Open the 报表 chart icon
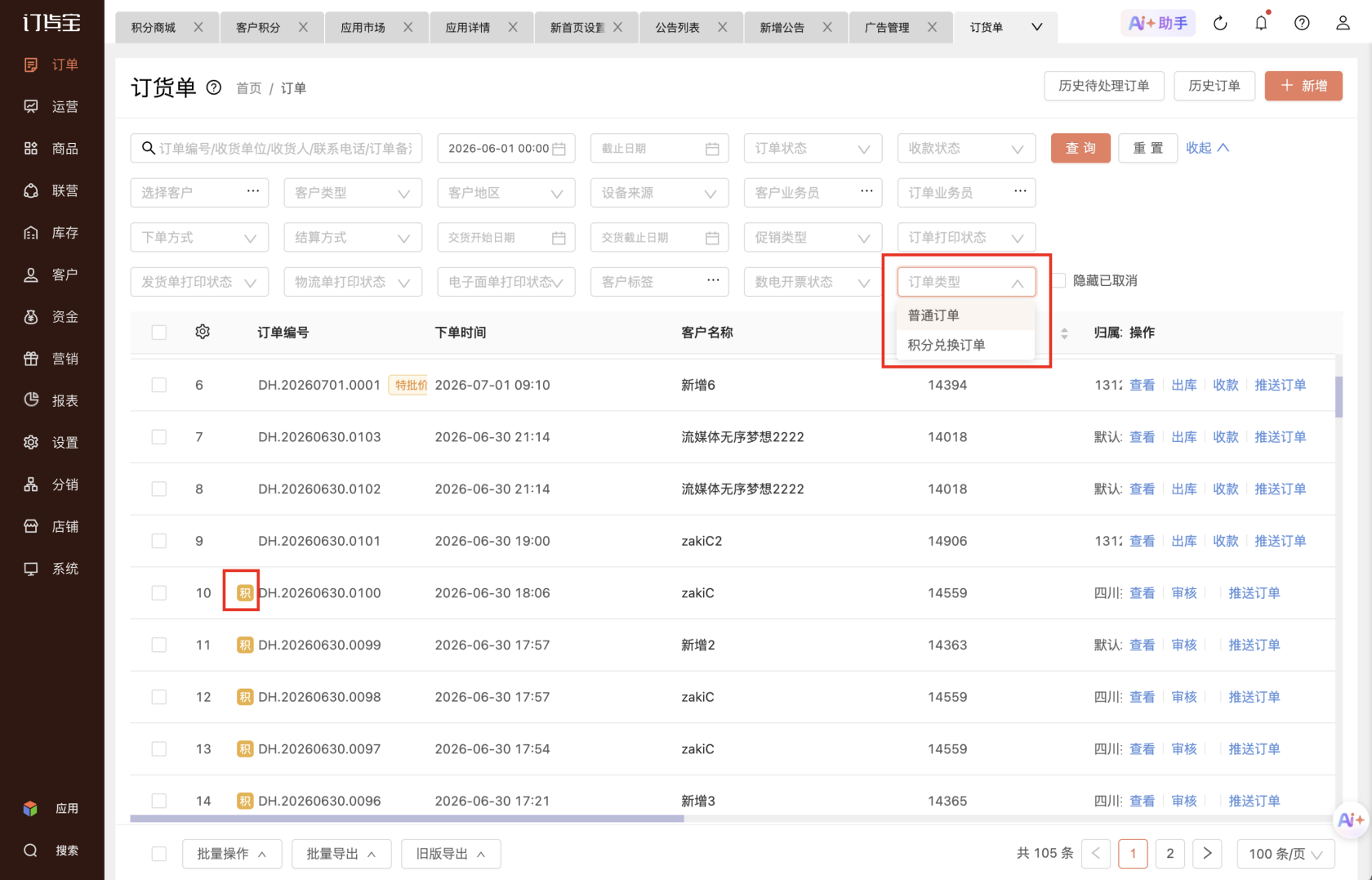This screenshot has height=880, width=1372. pyautogui.click(x=31, y=400)
